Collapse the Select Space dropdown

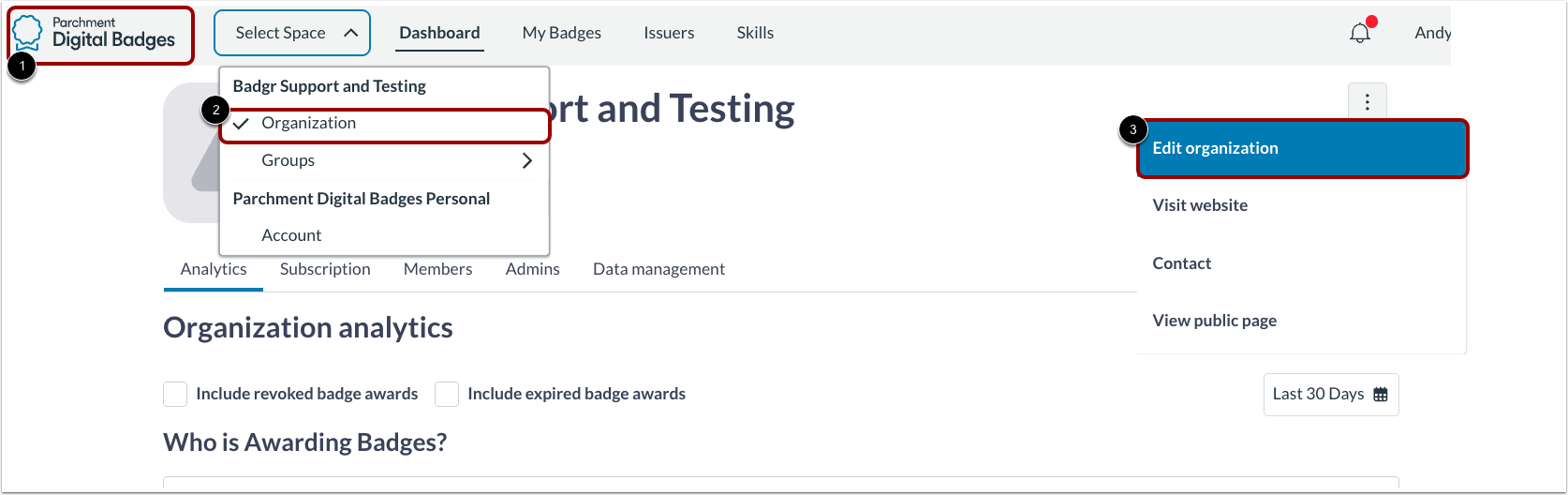pyautogui.click(x=292, y=34)
